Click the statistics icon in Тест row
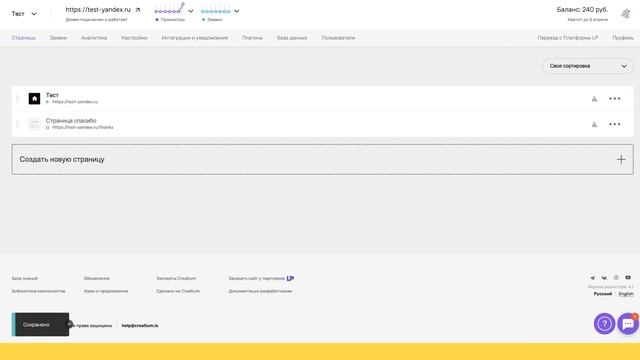The width and height of the screenshot is (640, 360). pyautogui.click(x=594, y=99)
